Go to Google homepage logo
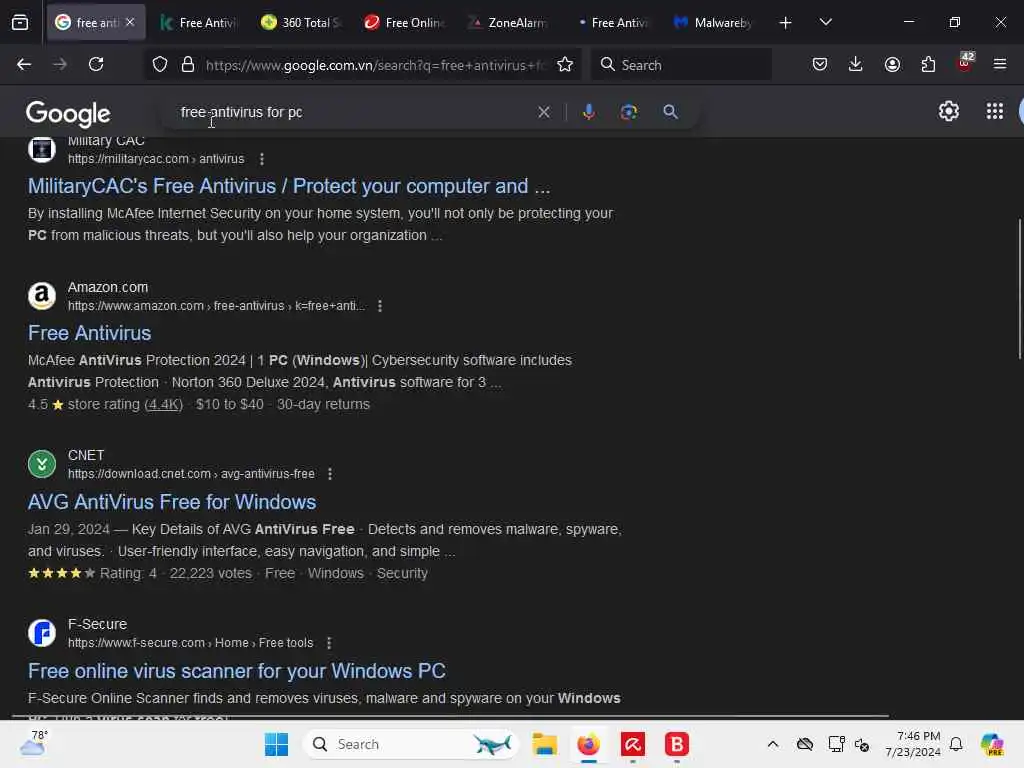 [x=68, y=114]
